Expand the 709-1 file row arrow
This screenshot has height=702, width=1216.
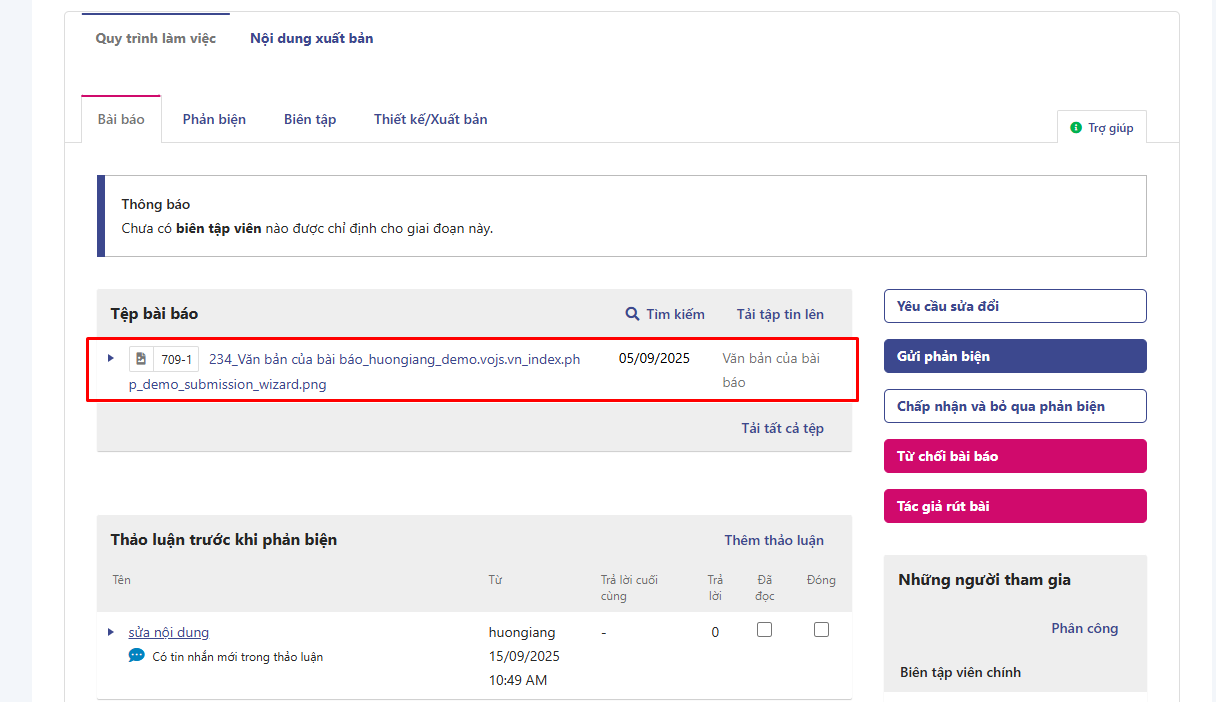tap(111, 358)
